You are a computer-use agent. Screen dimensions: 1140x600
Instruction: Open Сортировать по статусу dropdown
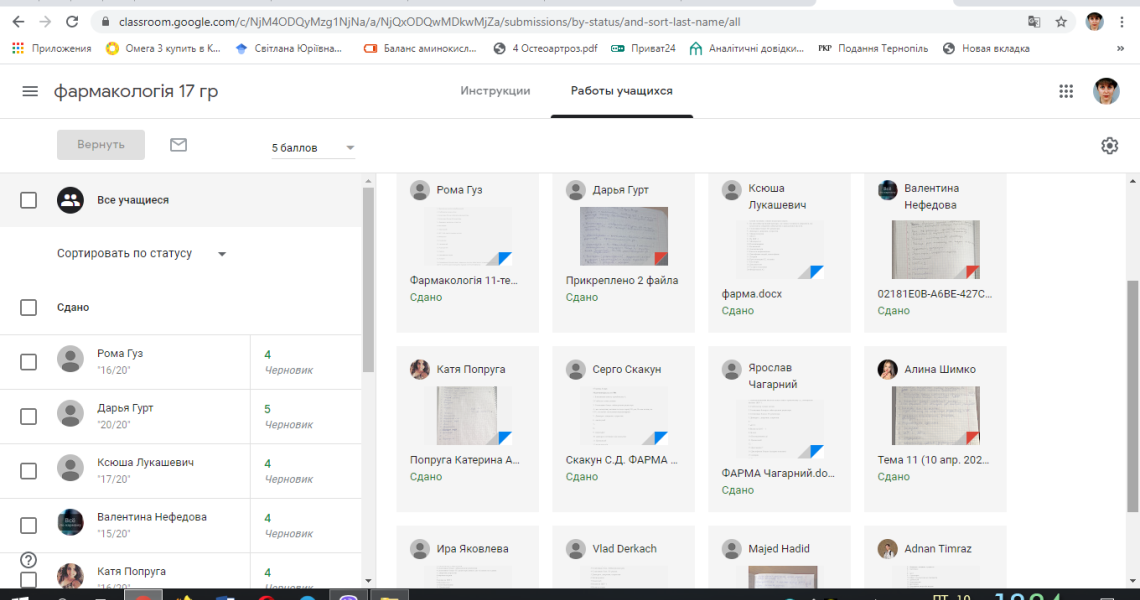coord(142,254)
